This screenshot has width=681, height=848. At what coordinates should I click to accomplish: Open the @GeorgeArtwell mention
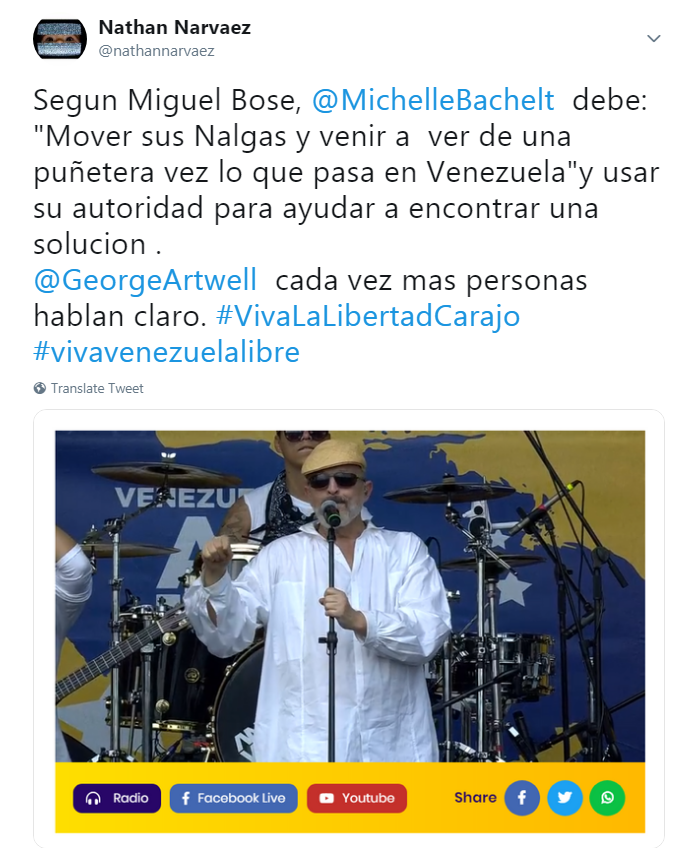point(145,280)
